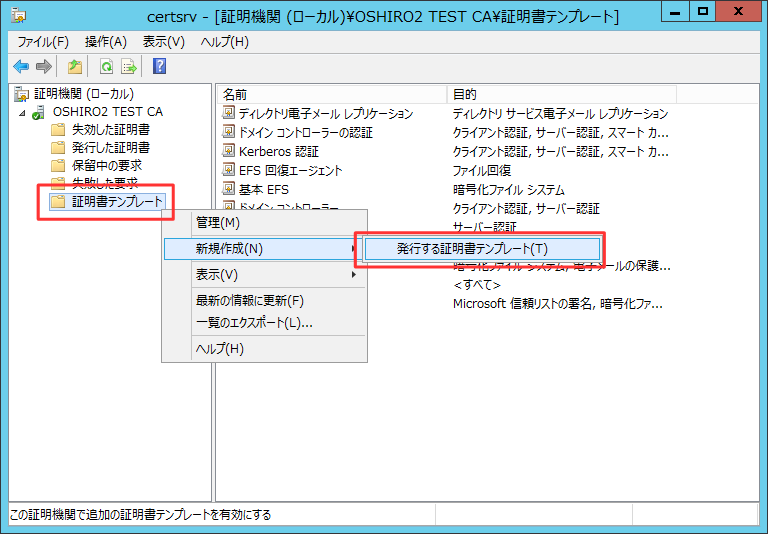Image resolution: width=768 pixels, height=534 pixels.
Task: Click the certsrv app icon in title bar
Action: pyautogui.click(x=18, y=16)
